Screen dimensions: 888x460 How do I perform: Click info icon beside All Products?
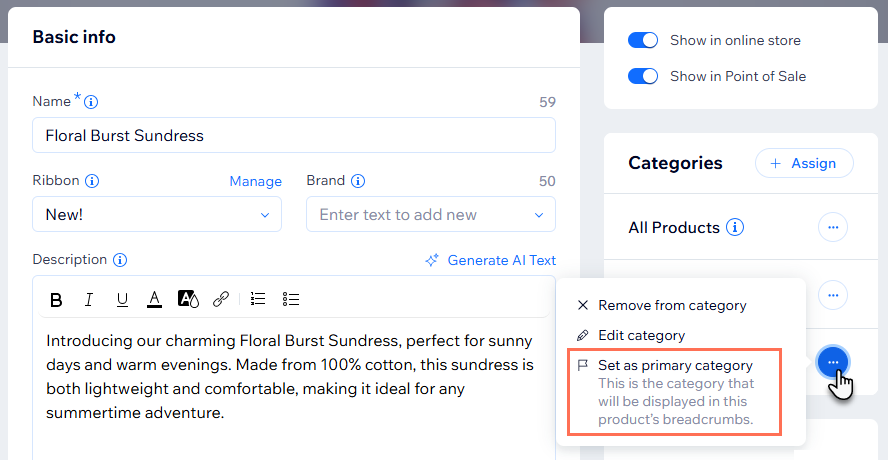(735, 227)
